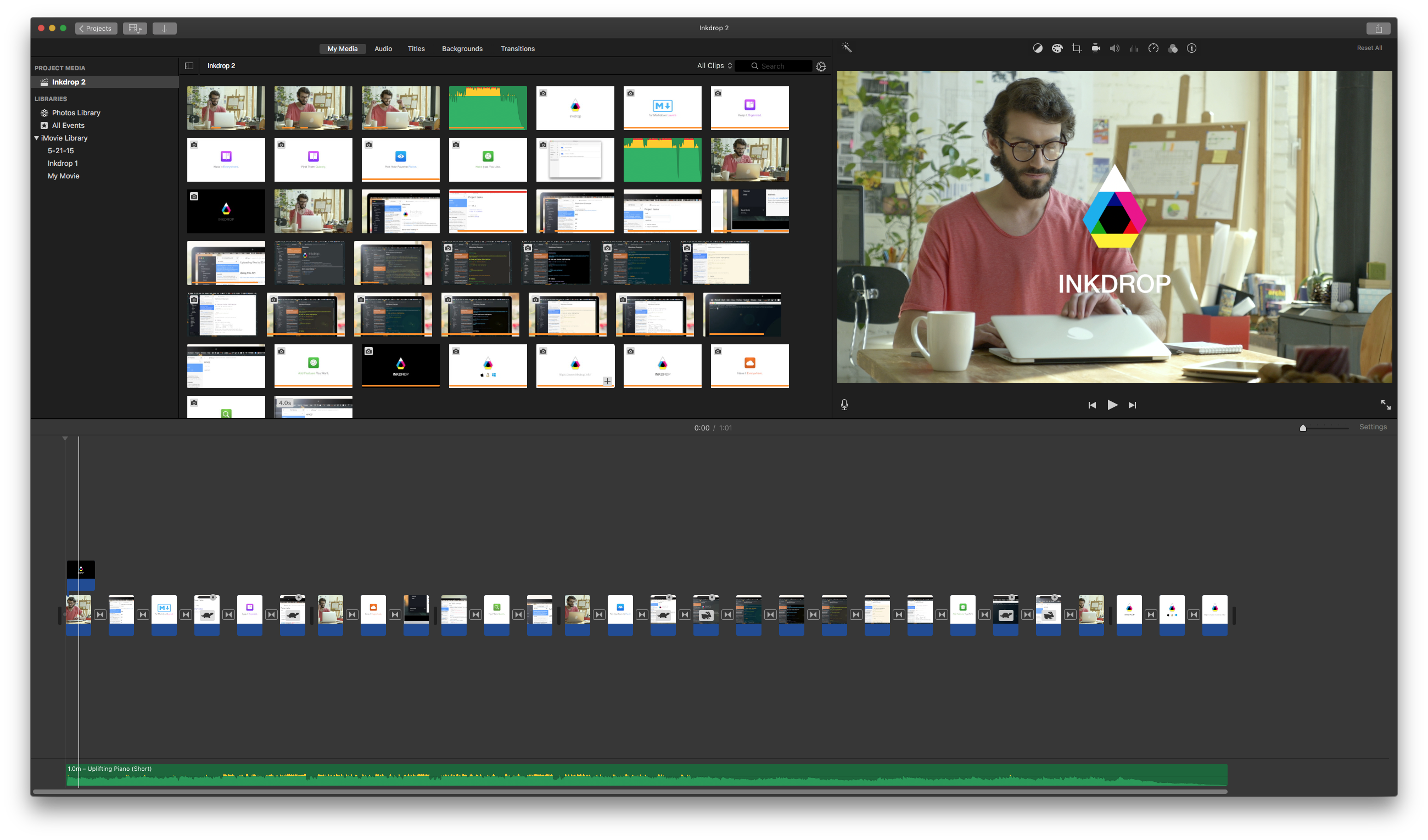
Task: Open timeline Settings popover
Action: 1373,427
